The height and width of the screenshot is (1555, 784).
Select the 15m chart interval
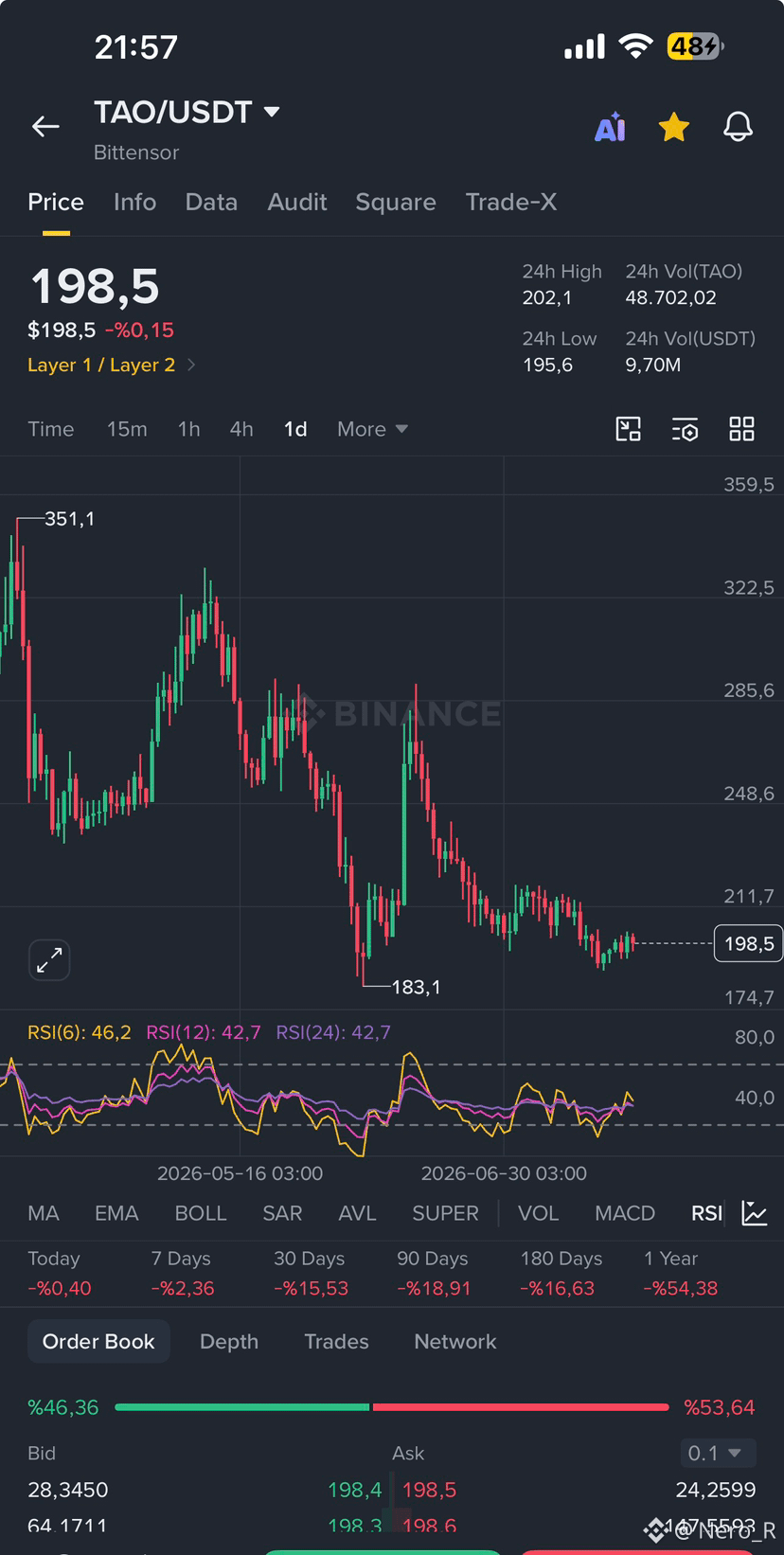point(127,429)
